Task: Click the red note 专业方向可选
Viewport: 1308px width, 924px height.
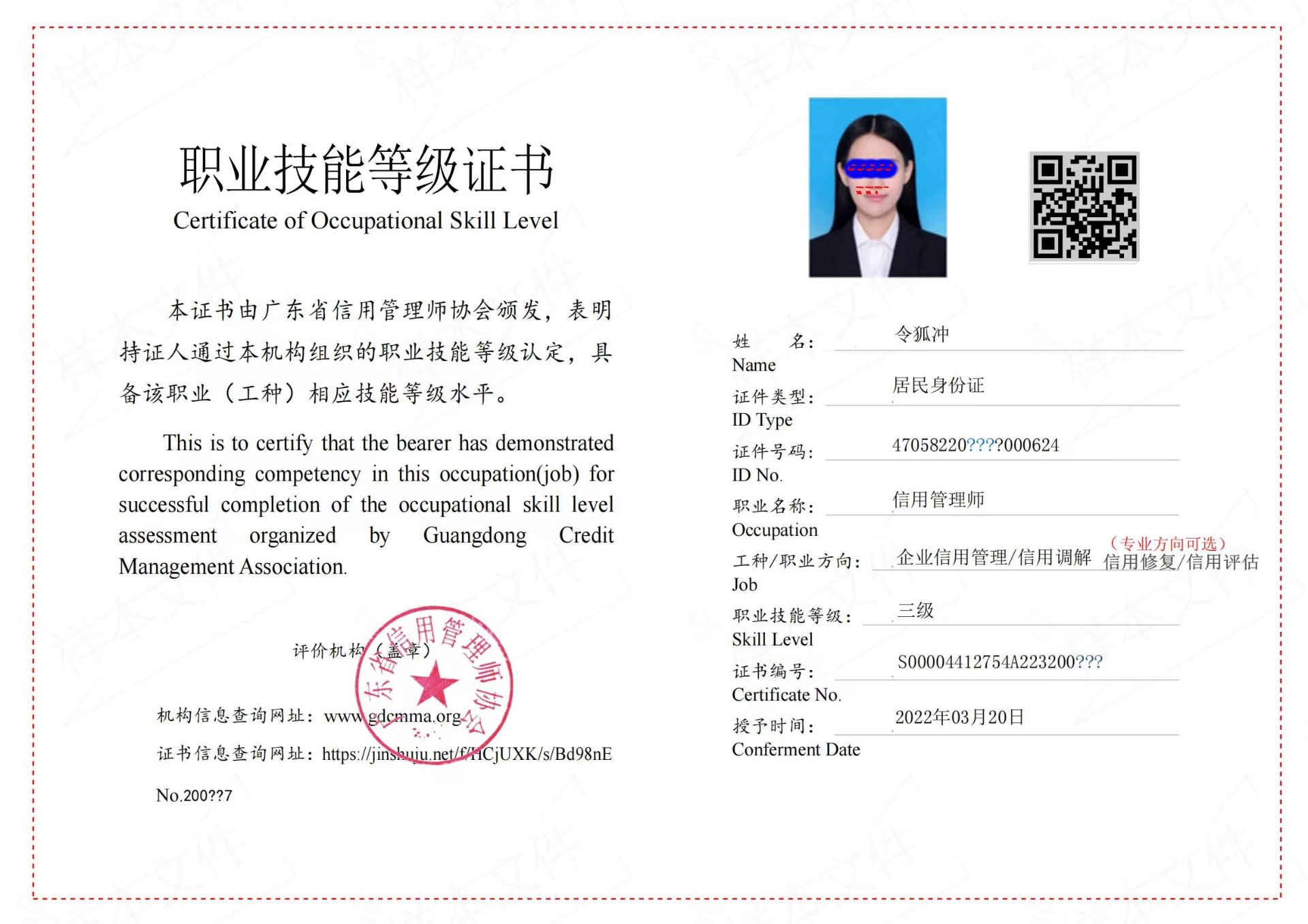Action: [x=1168, y=543]
